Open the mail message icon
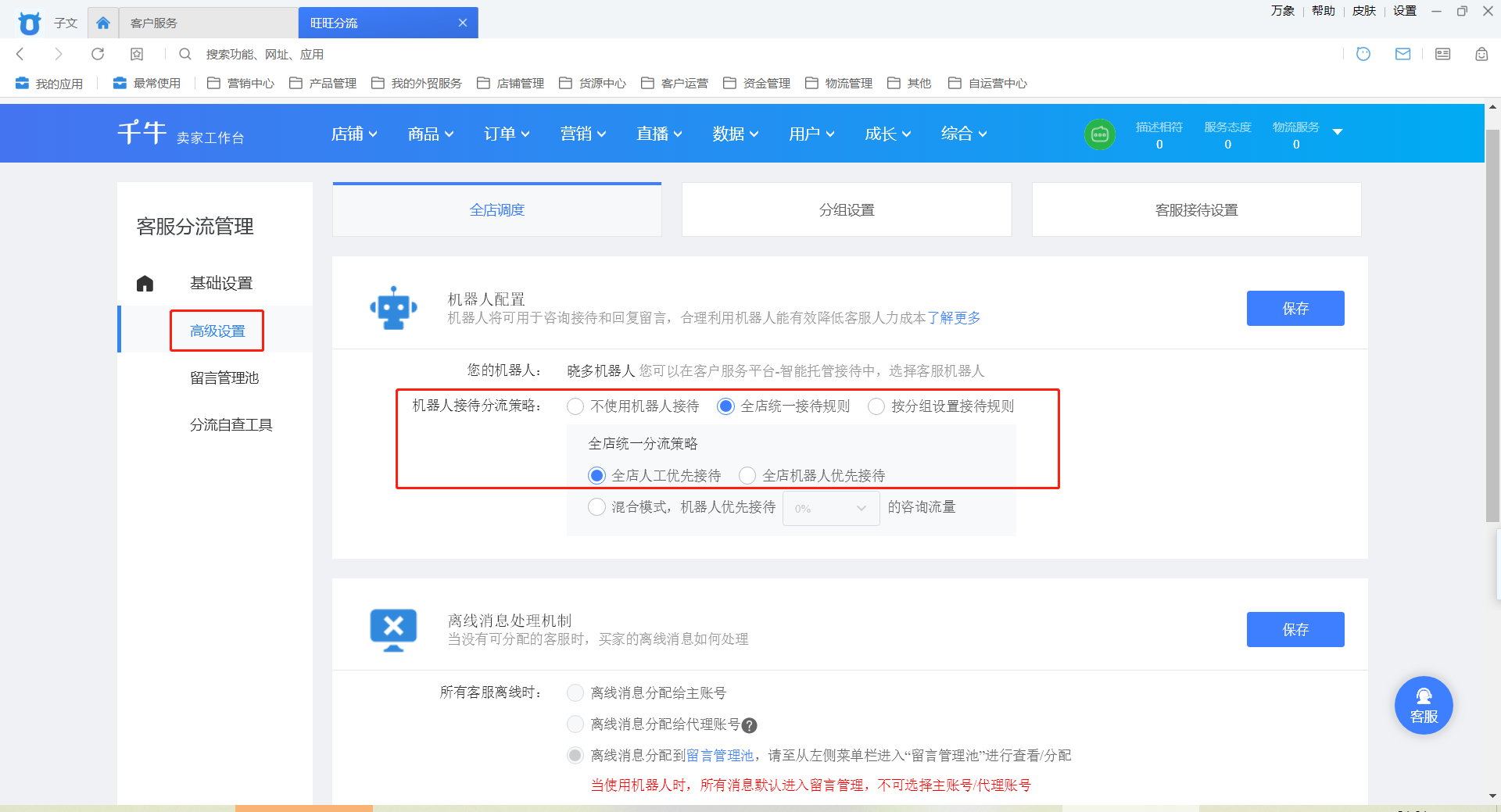Viewport: 1501px width, 812px height. point(1403,54)
